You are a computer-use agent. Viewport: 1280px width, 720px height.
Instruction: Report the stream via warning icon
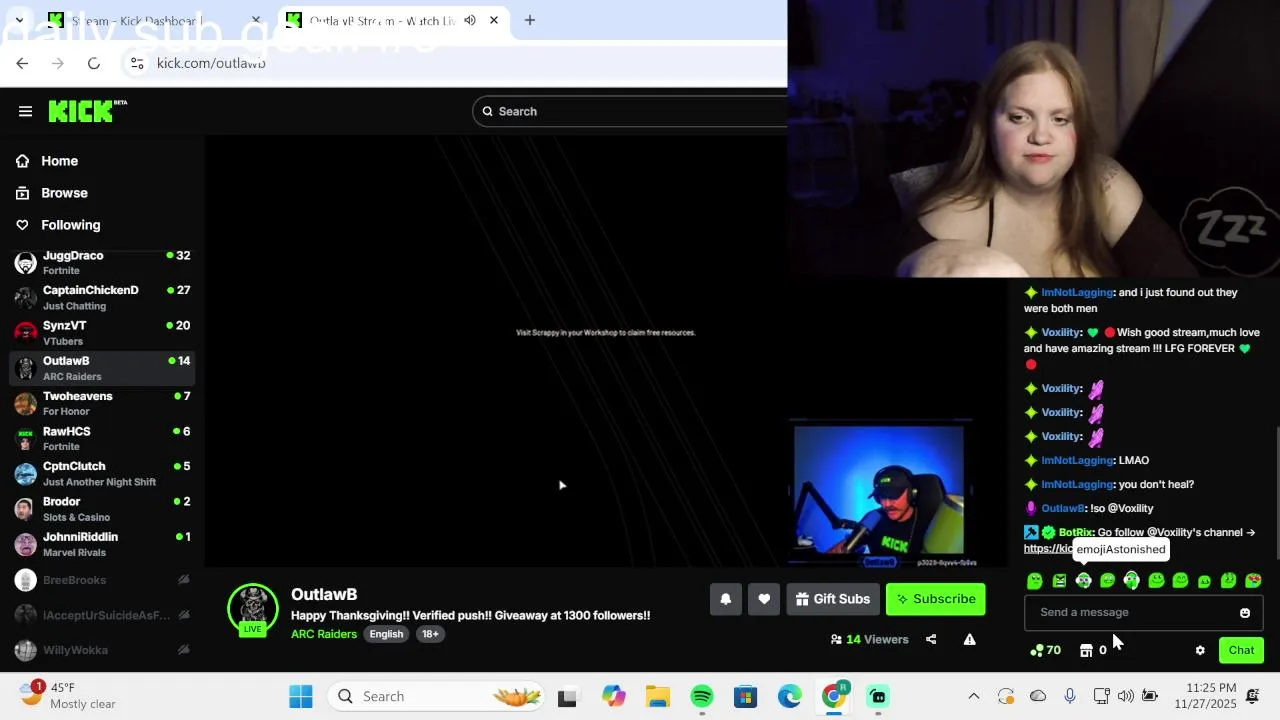[969, 639]
